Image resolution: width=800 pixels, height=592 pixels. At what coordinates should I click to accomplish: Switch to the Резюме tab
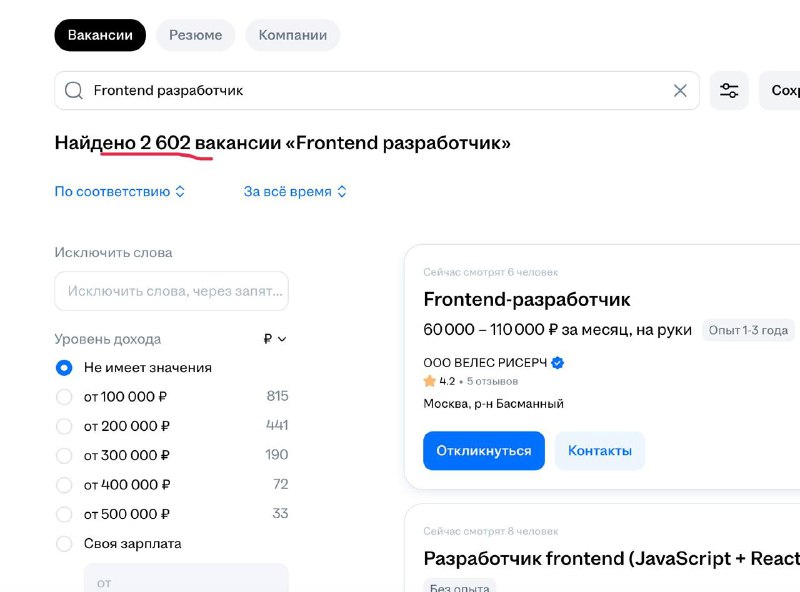pyautogui.click(x=195, y=35)
